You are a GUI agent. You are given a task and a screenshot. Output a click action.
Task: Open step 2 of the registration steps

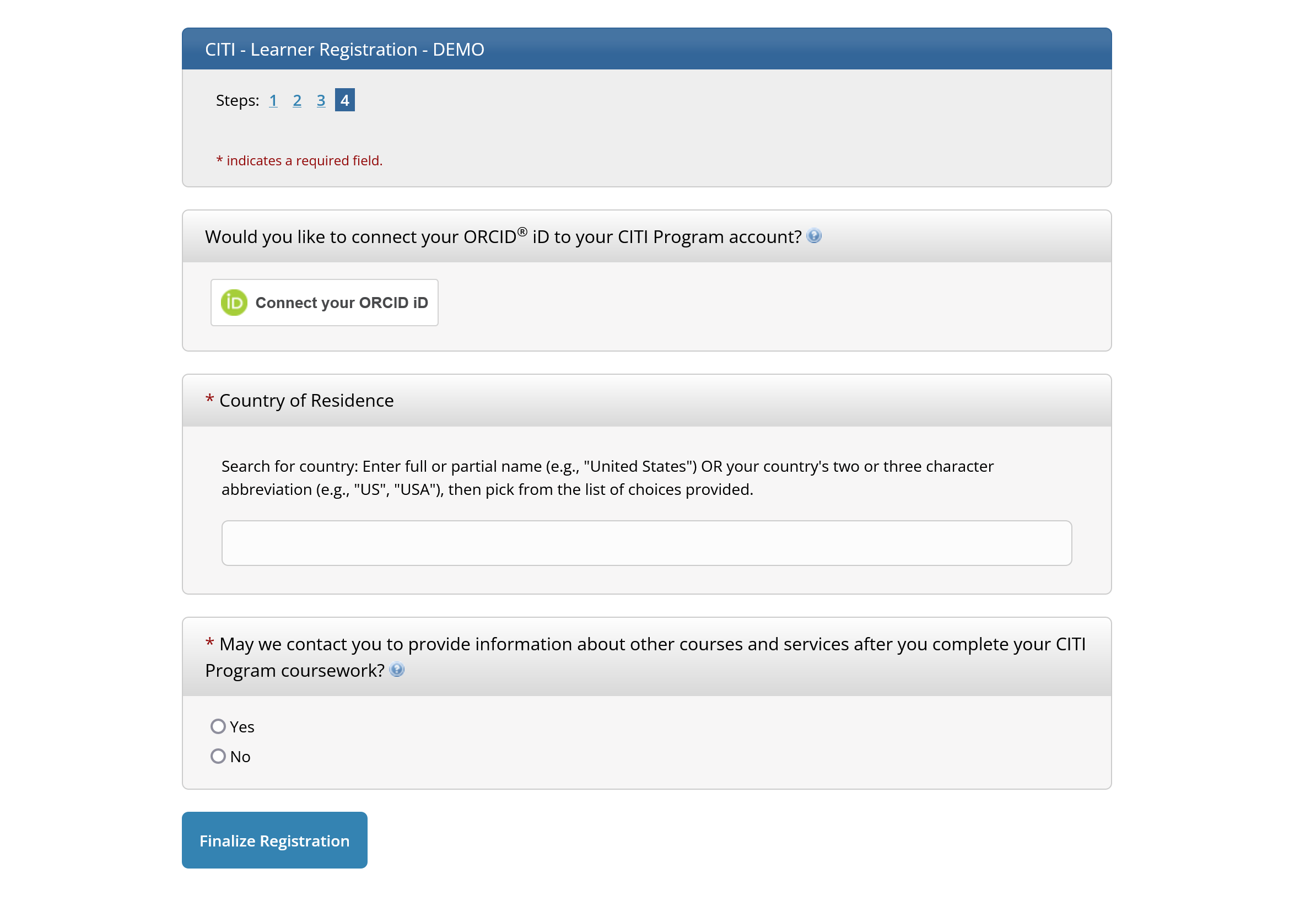tap(298, 100)
